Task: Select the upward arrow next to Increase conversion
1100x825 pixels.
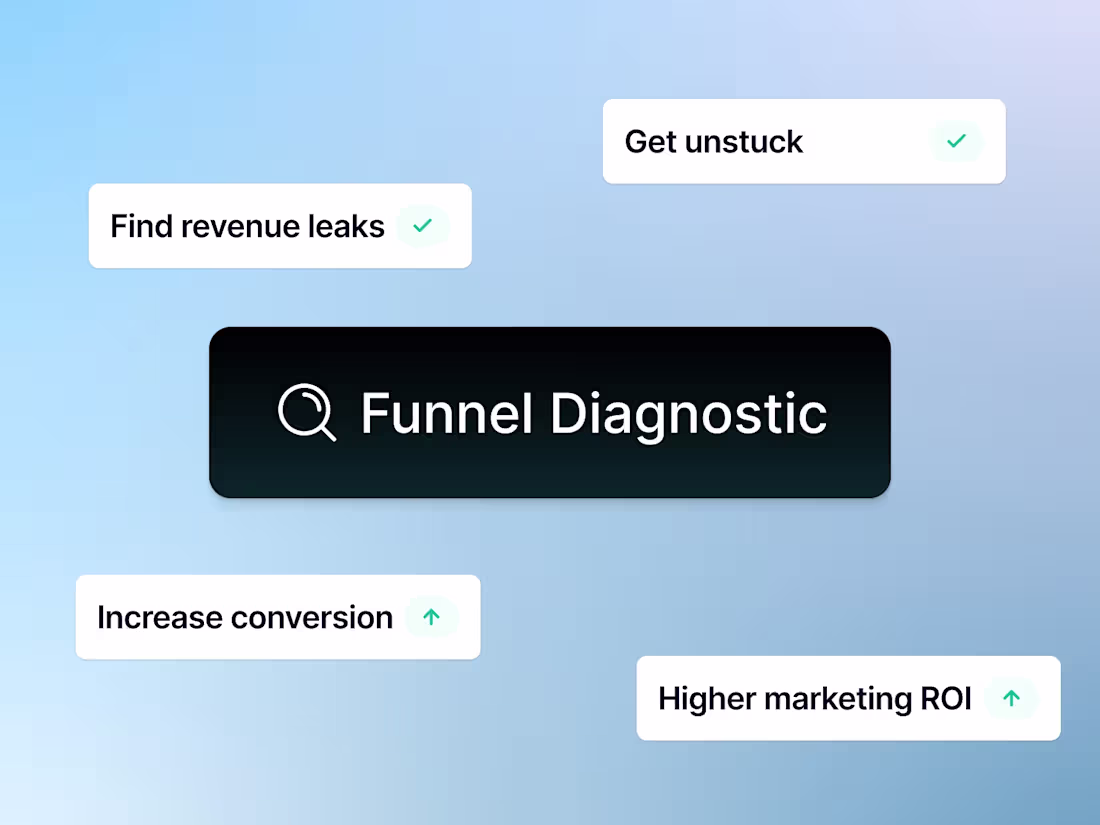Action: (432, 617)
